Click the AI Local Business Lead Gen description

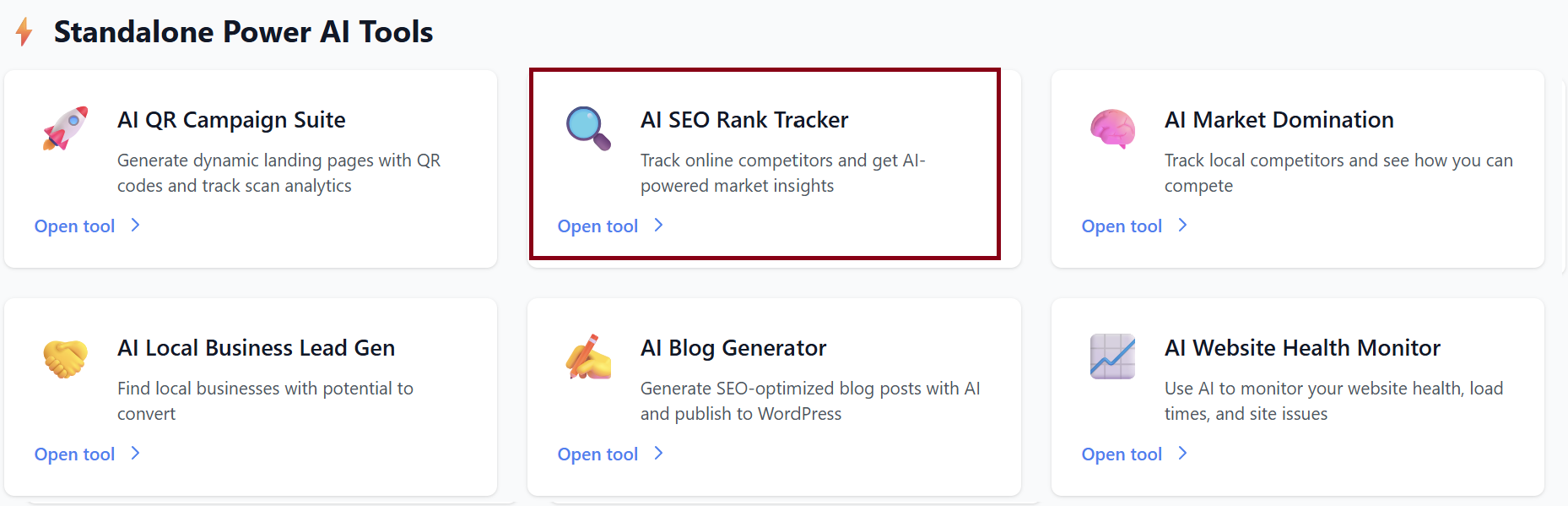(265, 400)
